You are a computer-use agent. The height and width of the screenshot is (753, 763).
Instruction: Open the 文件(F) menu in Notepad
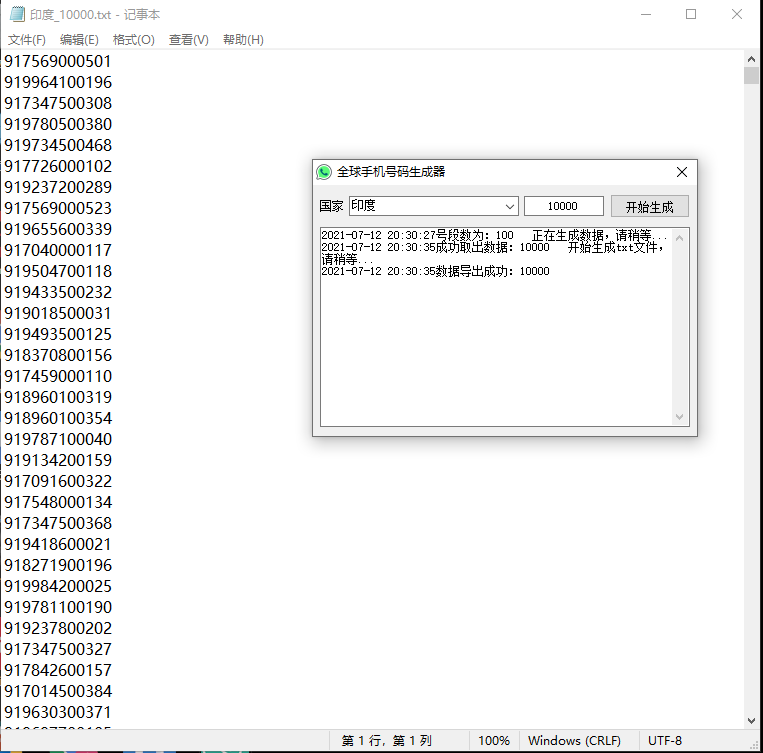click(x=27, y=40)
